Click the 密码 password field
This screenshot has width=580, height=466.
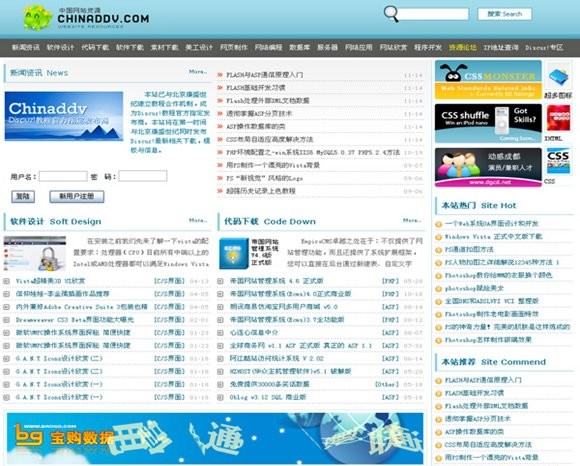click(143, 176)
